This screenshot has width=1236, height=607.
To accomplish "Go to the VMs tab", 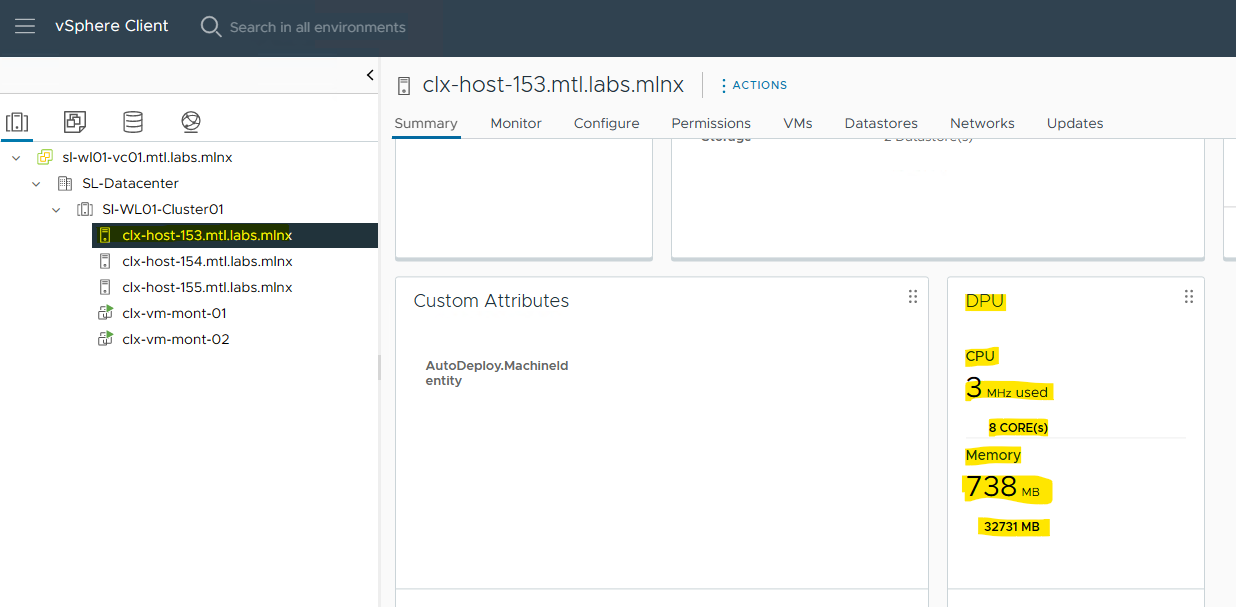I will point(798,123).
